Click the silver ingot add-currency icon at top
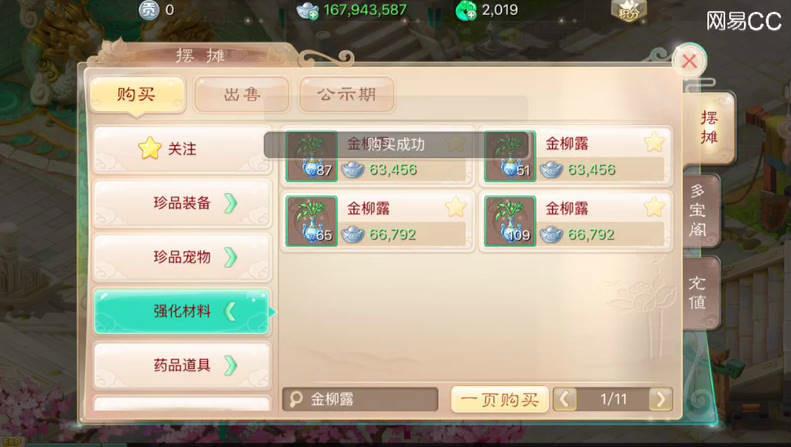This screenshot has height=447, width=791. point(307,10)
